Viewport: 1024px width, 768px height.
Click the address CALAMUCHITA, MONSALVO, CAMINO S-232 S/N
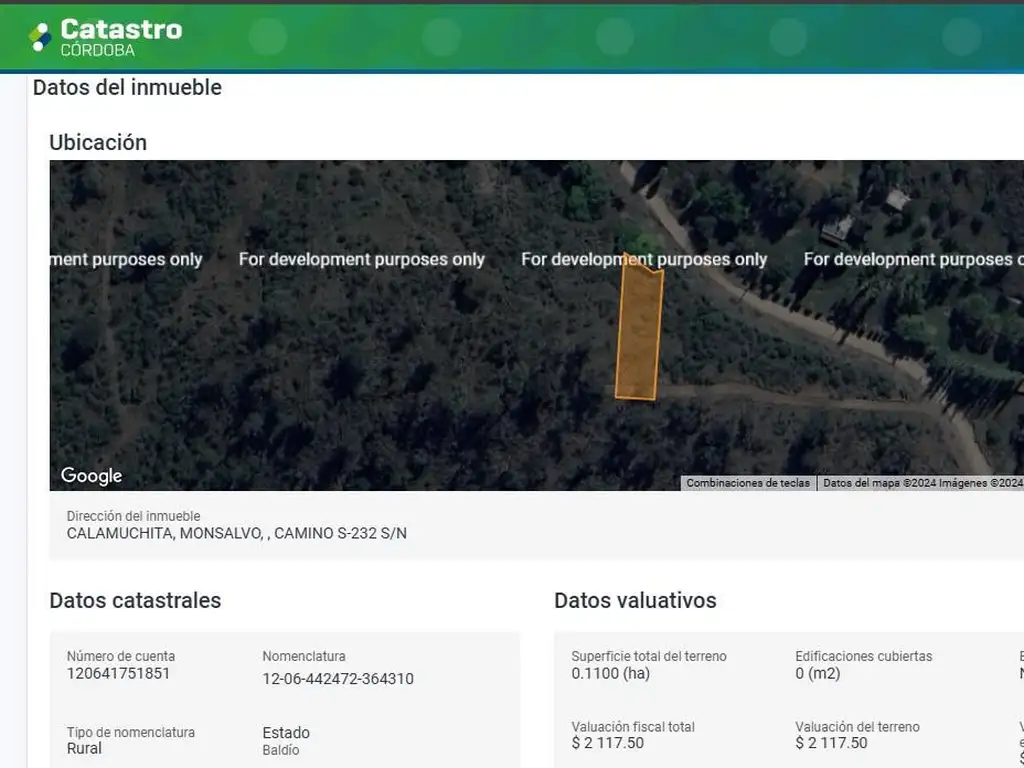click(x=236, y=533)
